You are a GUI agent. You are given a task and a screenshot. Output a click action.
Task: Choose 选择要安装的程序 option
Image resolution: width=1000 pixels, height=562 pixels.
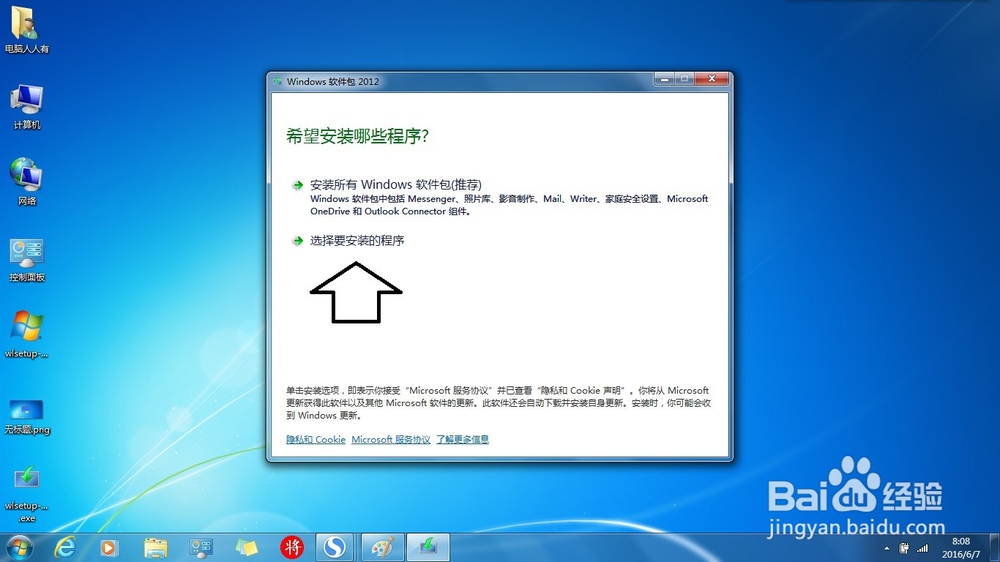(357, 240)
